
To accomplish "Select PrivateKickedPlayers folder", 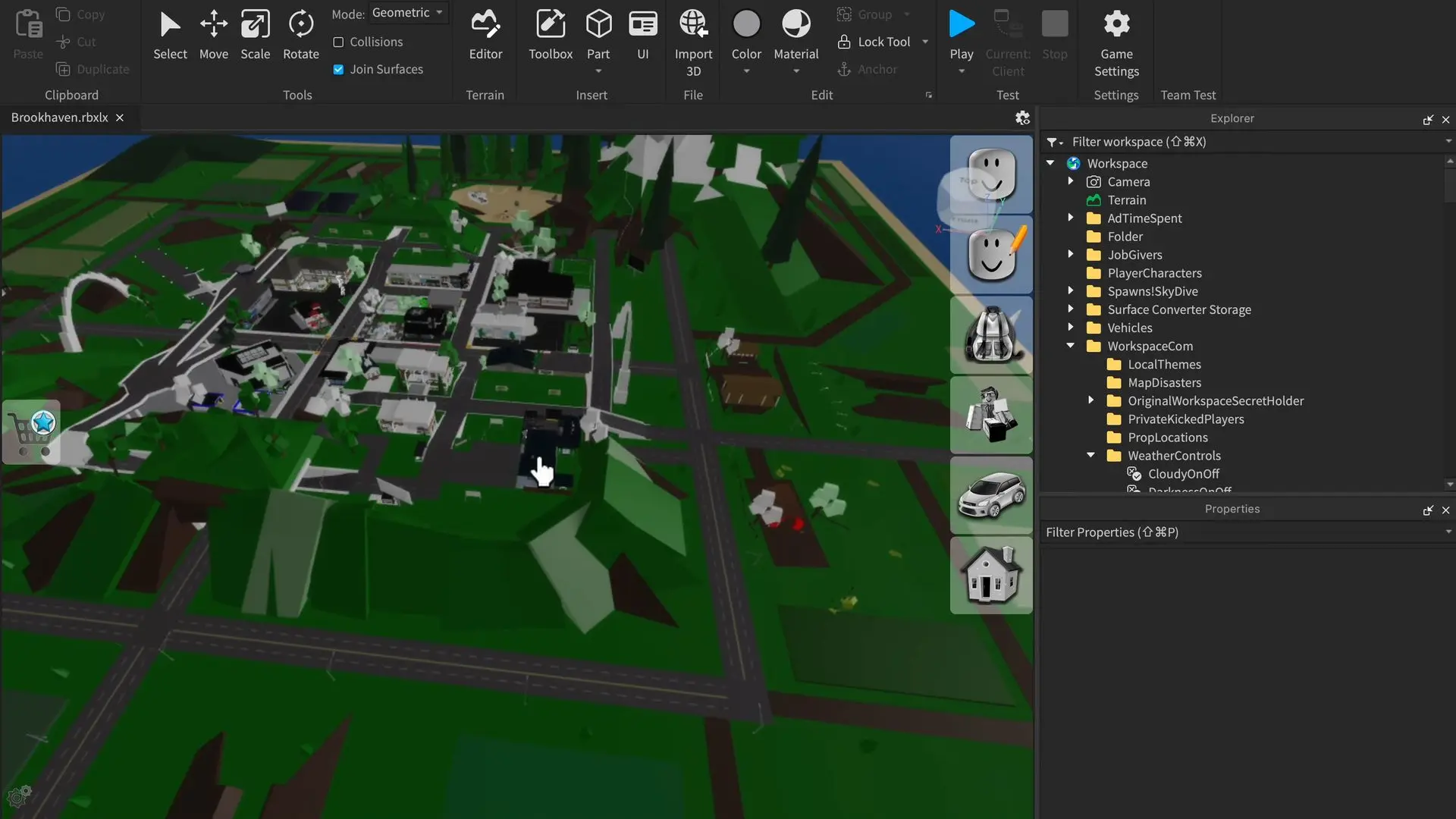I will (1185, 419).
